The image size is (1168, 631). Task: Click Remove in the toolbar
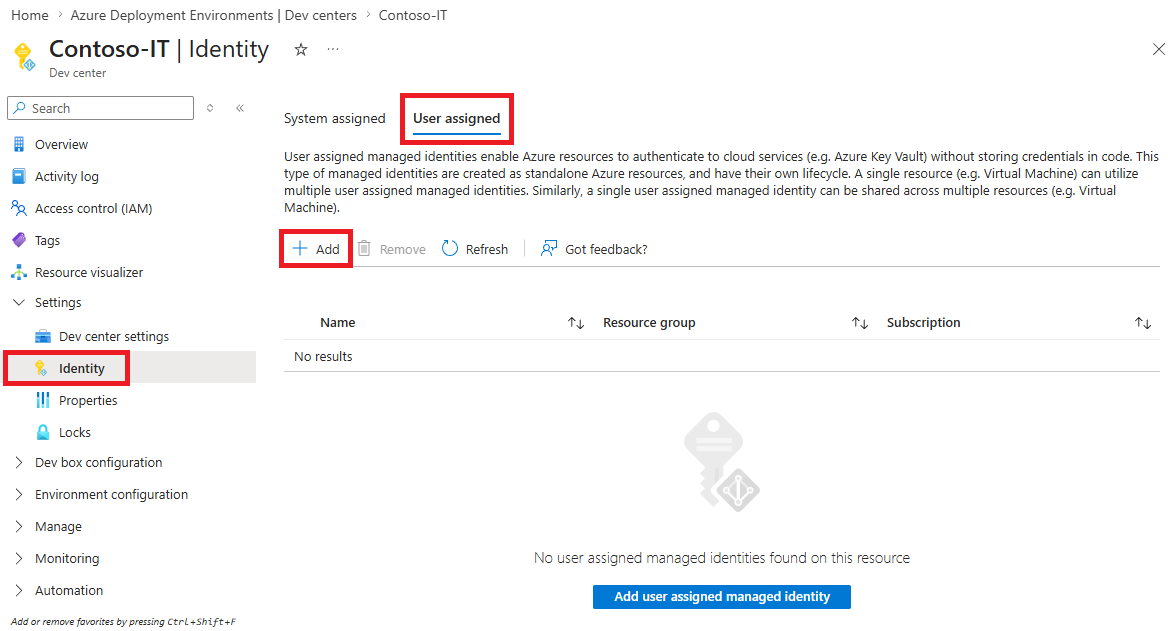pyautogui.click(x=392, y=249)
